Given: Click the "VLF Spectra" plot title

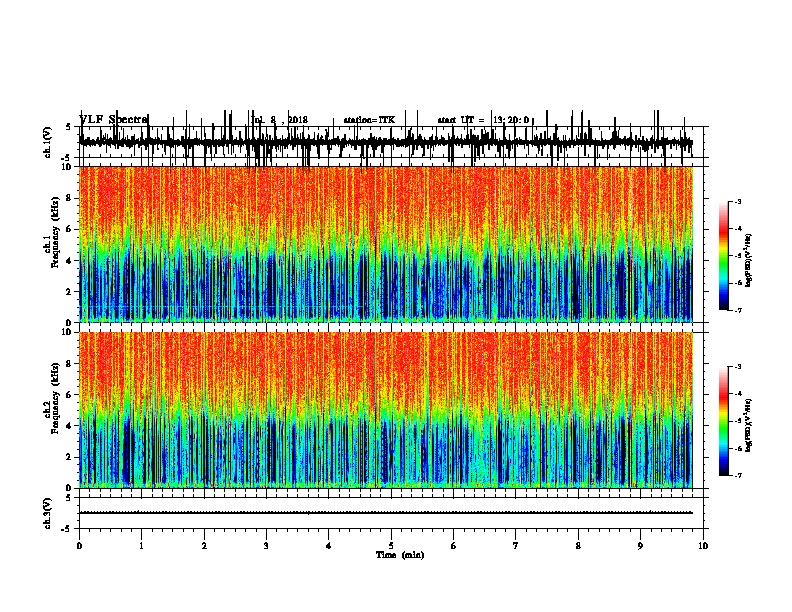Looking at the screenshot, I should [114, 119].
